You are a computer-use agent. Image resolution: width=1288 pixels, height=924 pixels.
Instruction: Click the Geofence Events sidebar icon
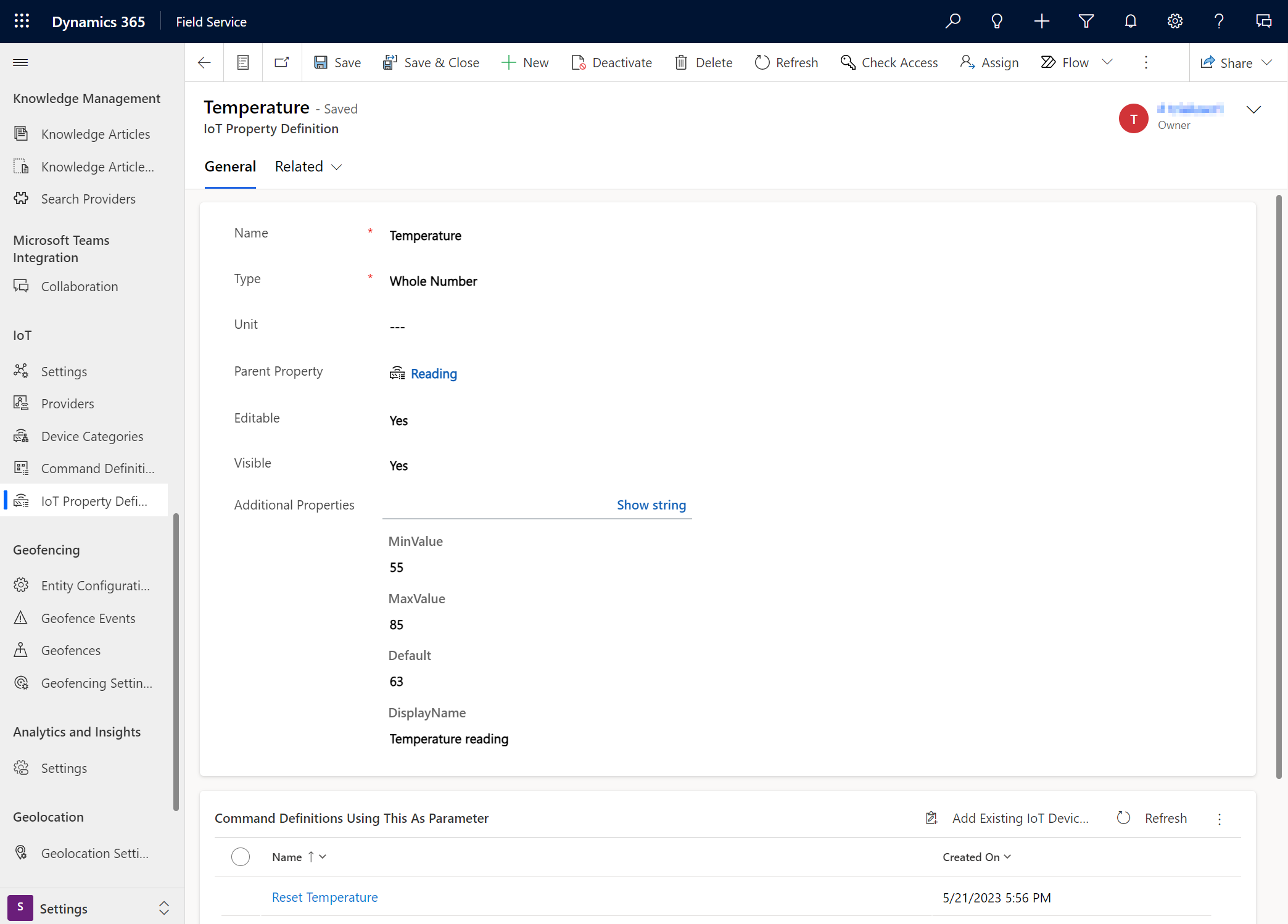22,618
